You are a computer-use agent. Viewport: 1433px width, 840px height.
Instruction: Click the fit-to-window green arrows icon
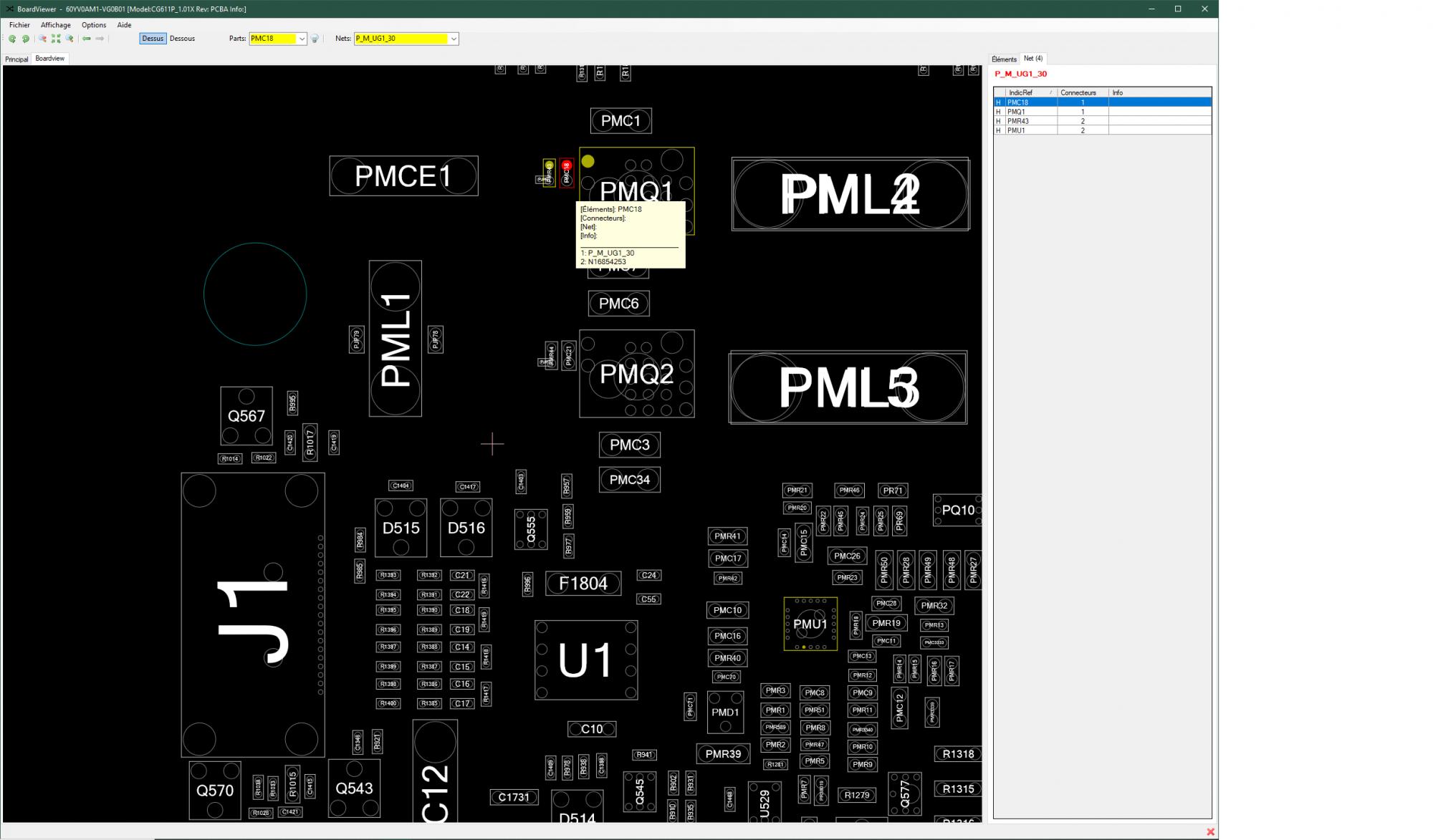(56, 39)
